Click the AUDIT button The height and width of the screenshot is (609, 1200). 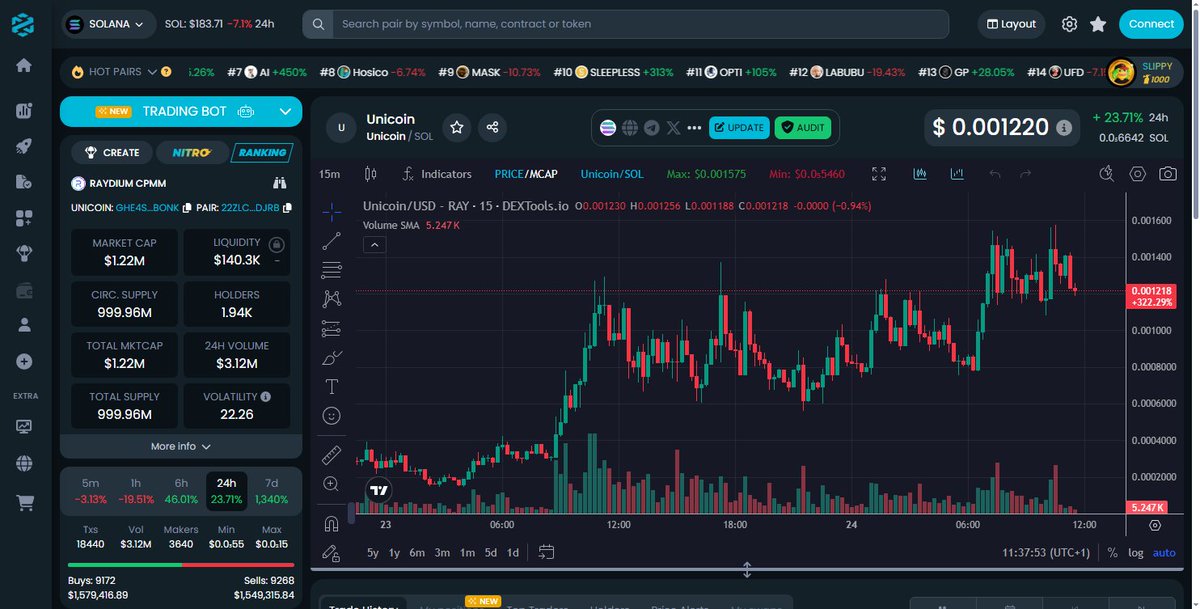pyautogui.click(x=802, y=128)
